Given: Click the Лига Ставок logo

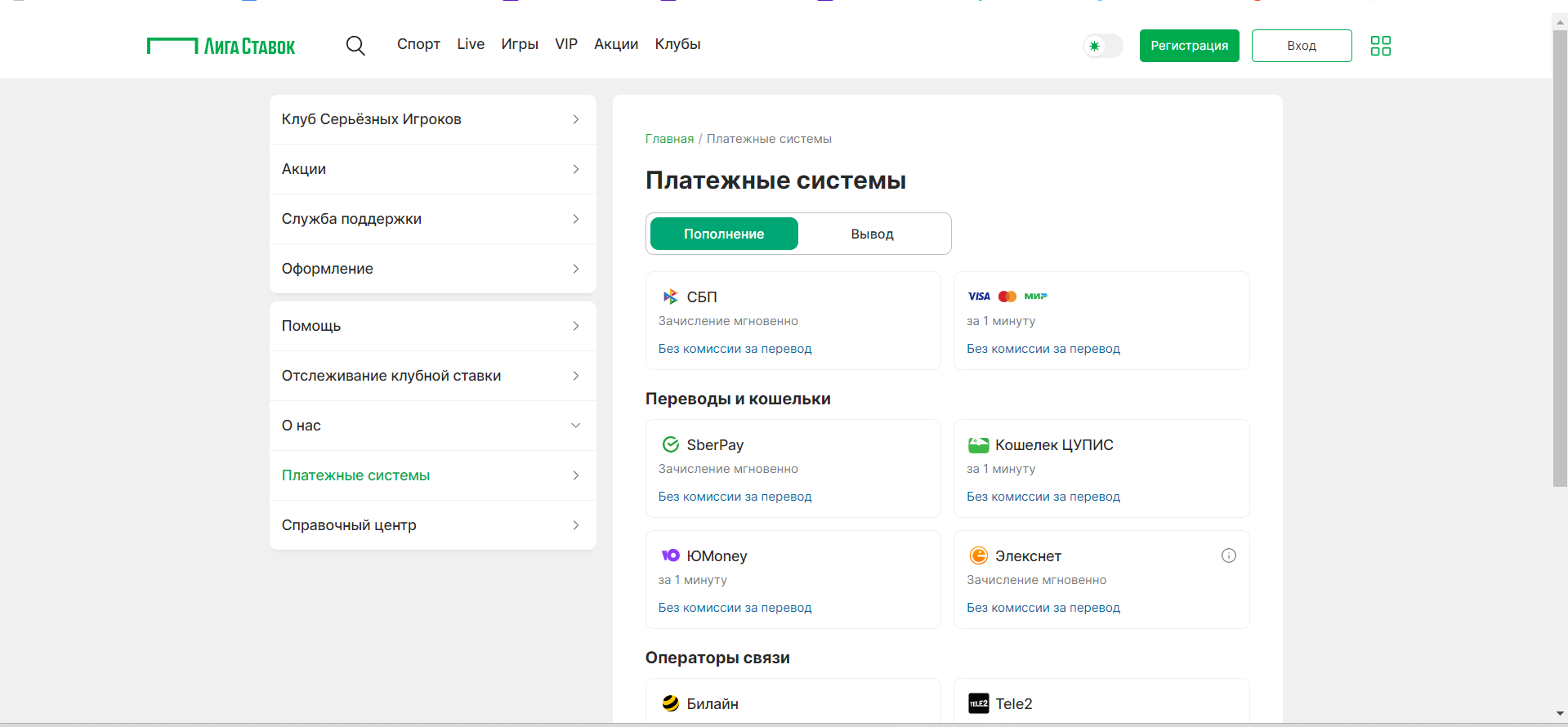Looking at the screenshot, I should pos(221,46).
